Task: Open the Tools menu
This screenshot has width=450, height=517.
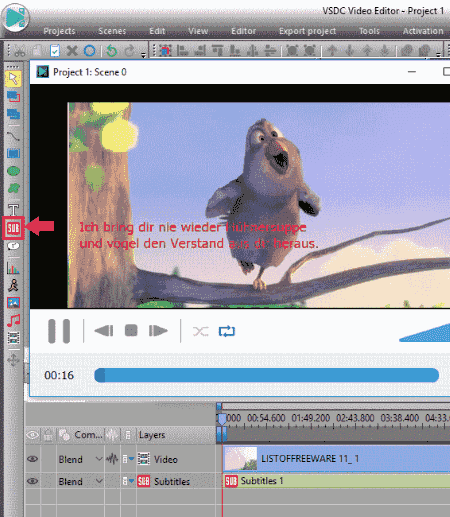Action: click(x=369, y=31)
